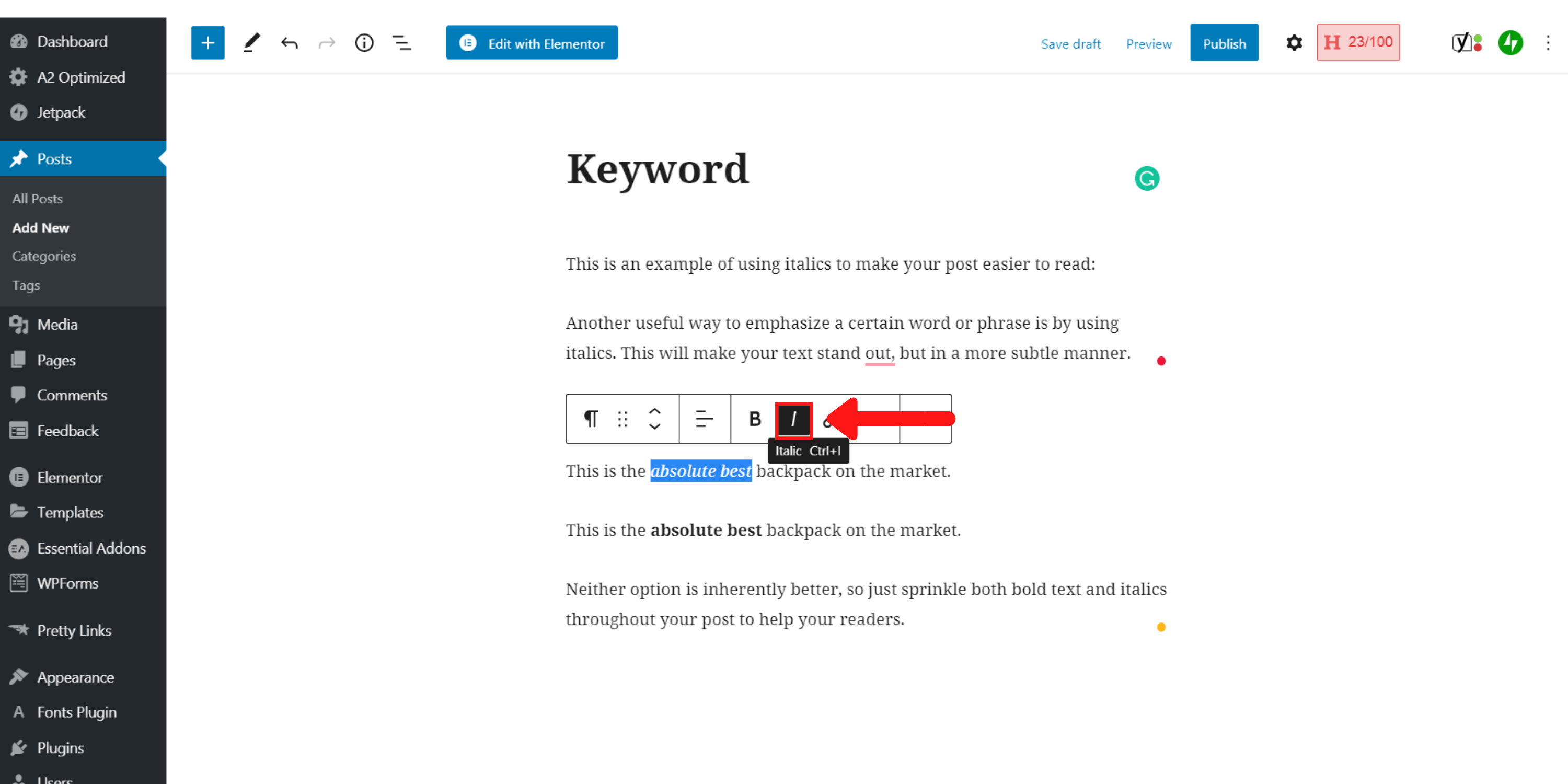The width and height of the screenshot is (1568, 784).
Task: Click the Save draft button
Action: [x=1071, y=43]
